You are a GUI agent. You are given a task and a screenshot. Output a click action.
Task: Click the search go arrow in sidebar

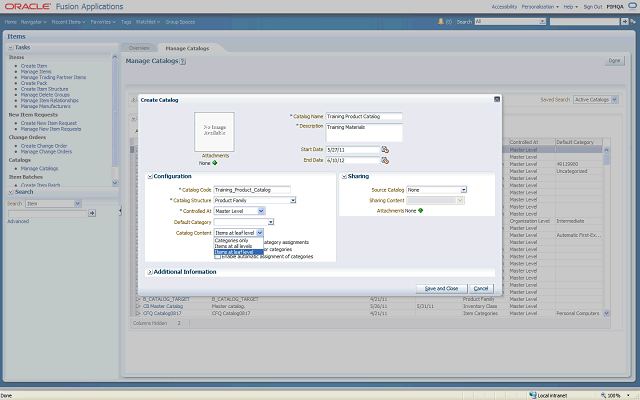click(x=92, y=213)
